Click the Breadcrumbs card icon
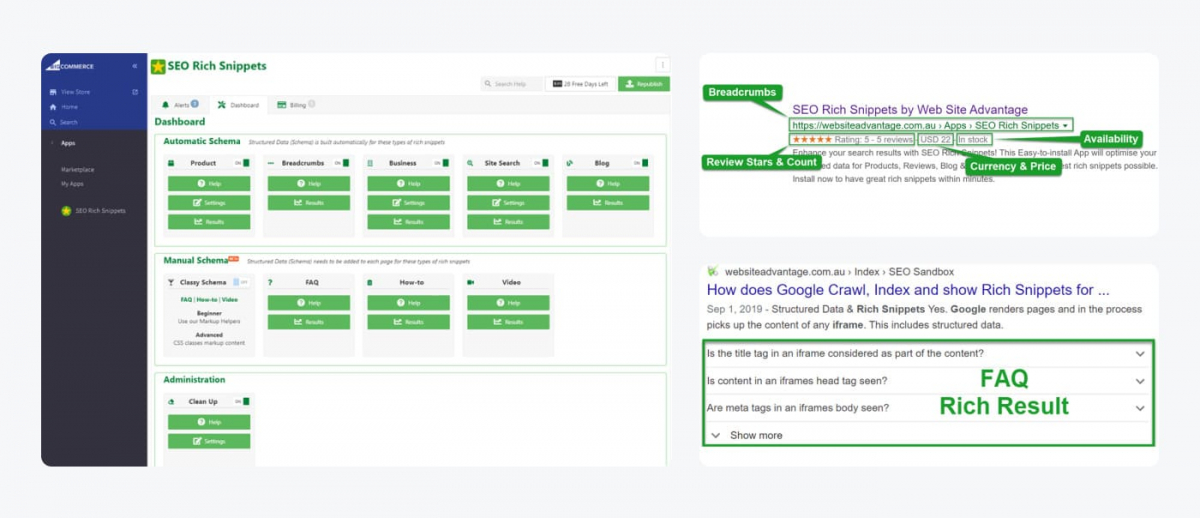Image resolution: width=1200 pixels, height=518 pixels. pyautogui.click(x=271, y=163)
